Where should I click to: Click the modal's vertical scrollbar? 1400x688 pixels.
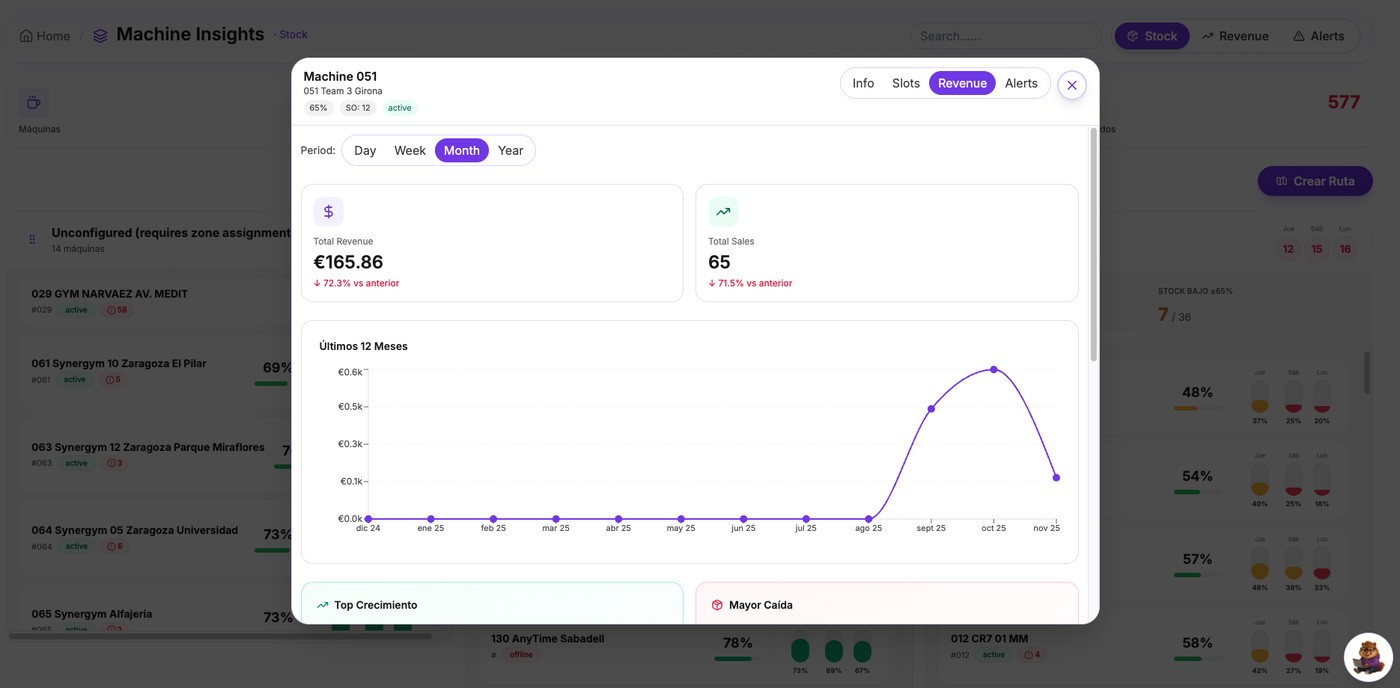coord(1093,245)
